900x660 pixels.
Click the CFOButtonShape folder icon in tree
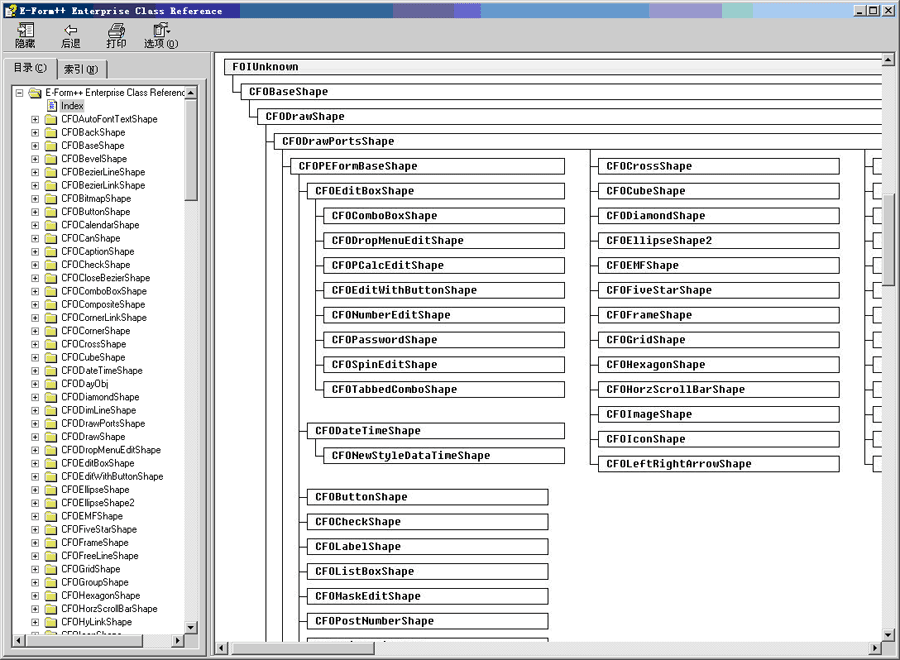click(51, 212)
